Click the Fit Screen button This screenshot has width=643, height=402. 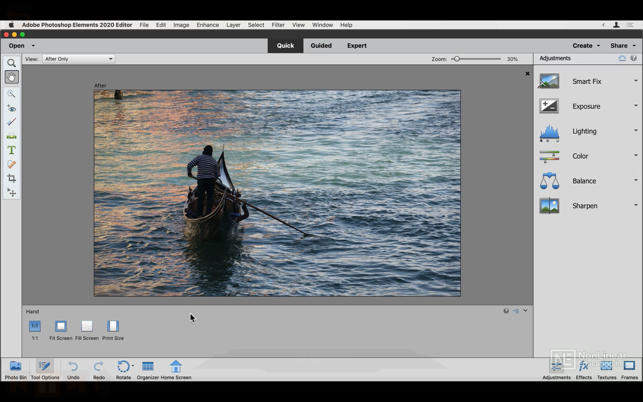tap(61, 328)
